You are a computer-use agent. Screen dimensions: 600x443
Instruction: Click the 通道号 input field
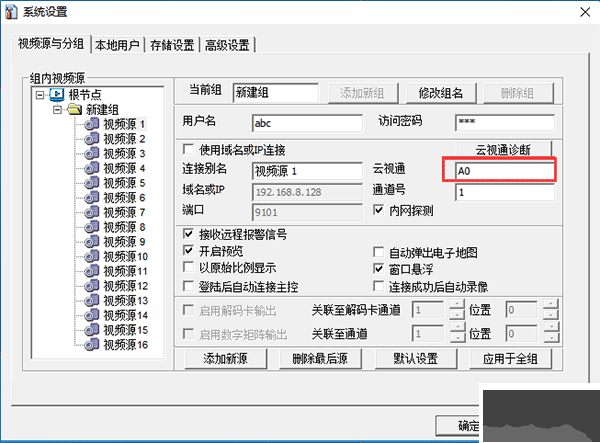(505, 192)
